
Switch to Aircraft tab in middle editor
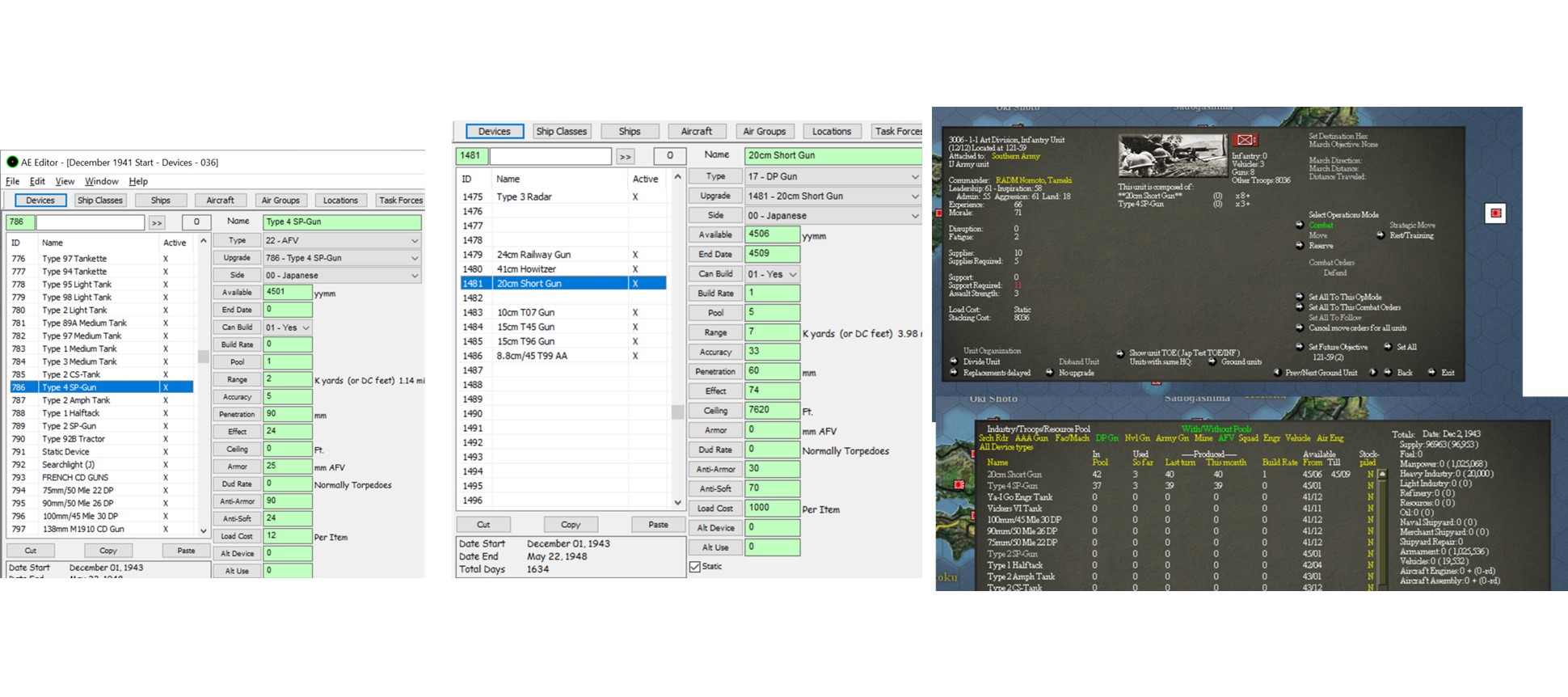coord(696,131)
